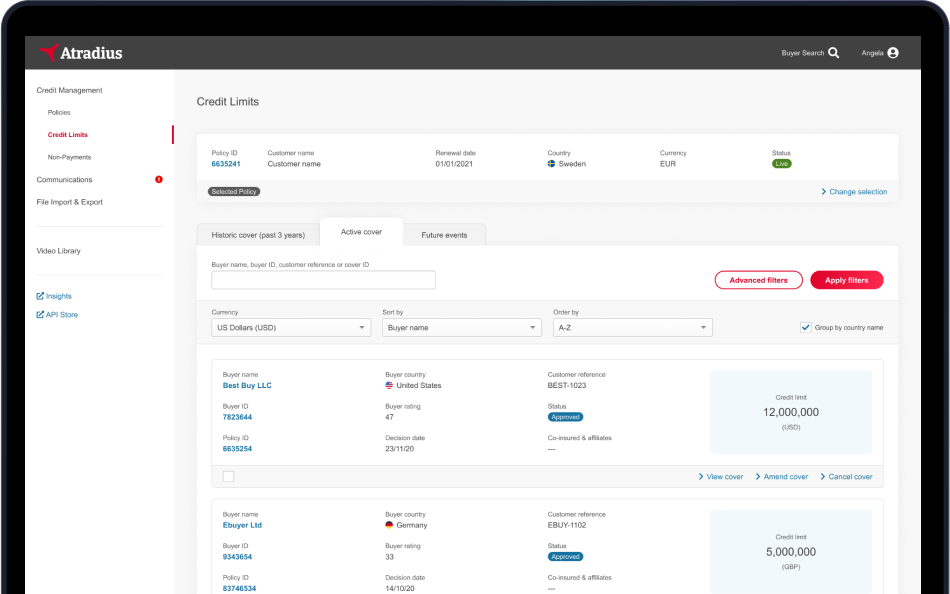Click the Apply filters button

[846, 280]
